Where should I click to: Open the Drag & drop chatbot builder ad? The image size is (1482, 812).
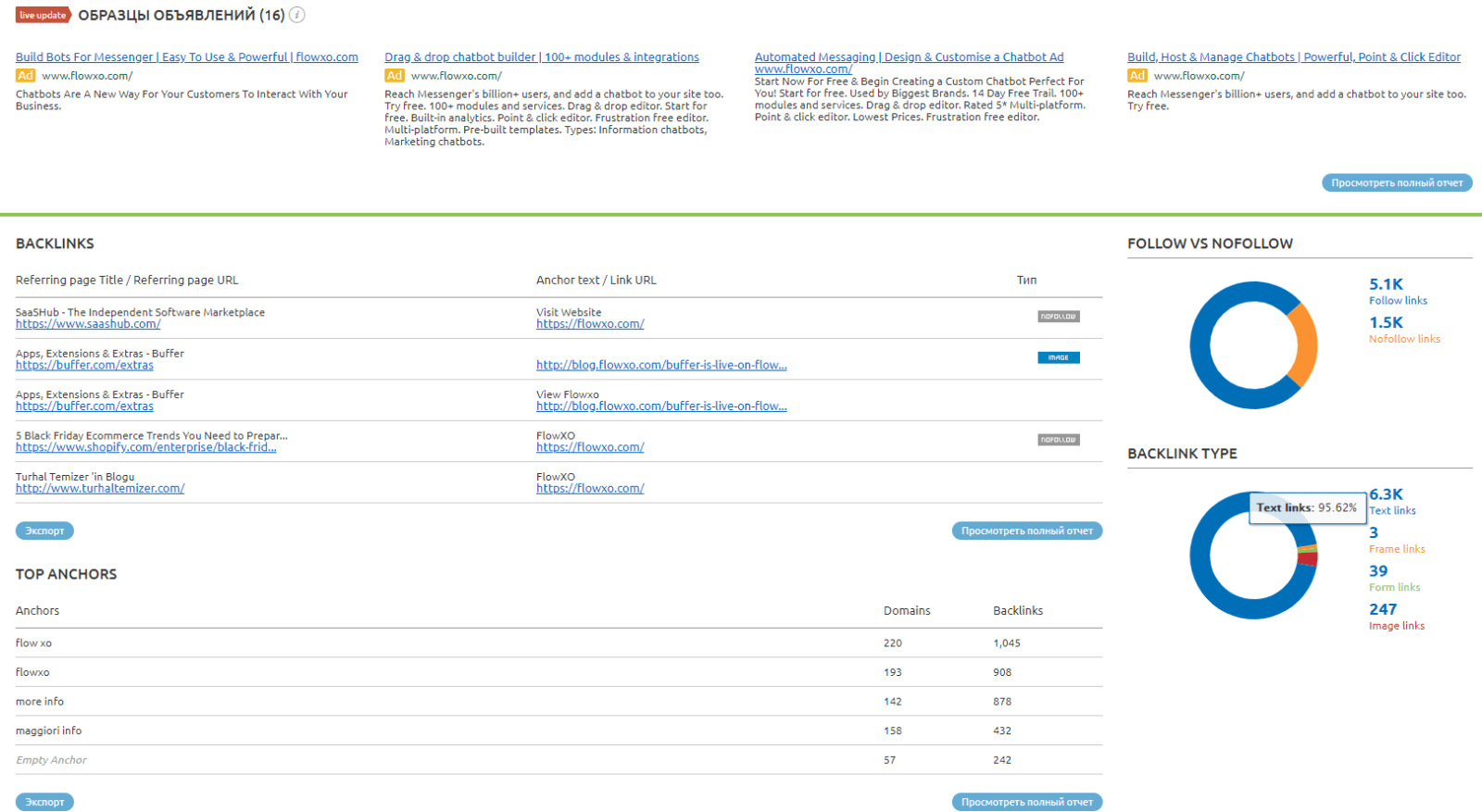(542, 57)
